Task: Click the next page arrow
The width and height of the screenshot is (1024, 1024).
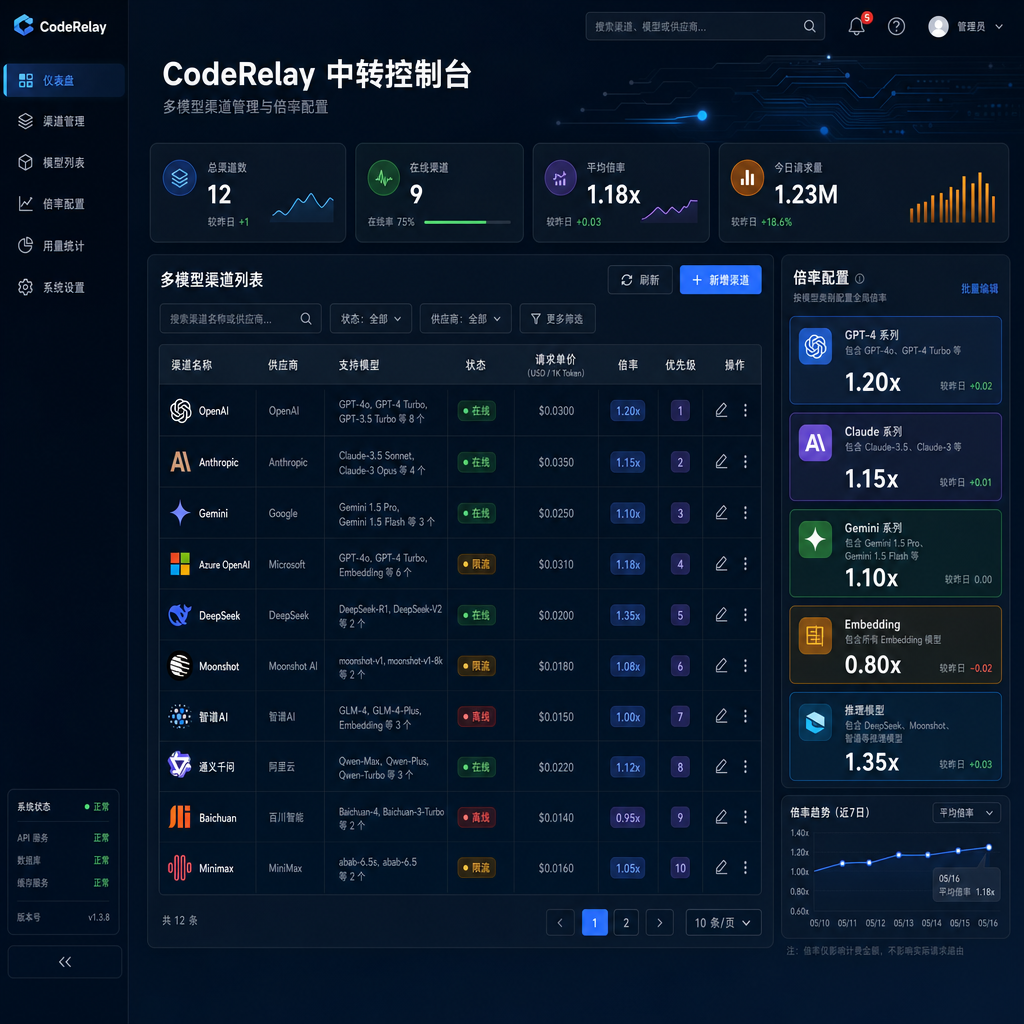Action: point(659,922)
